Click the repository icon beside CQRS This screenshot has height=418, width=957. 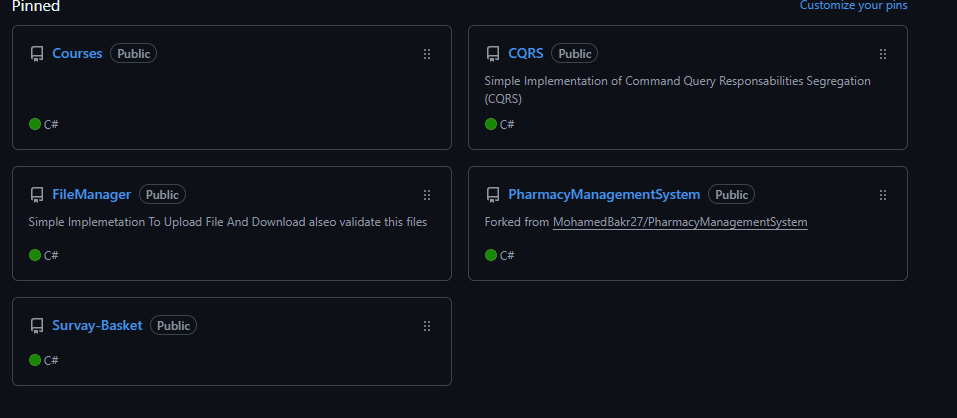coord(493,54)
